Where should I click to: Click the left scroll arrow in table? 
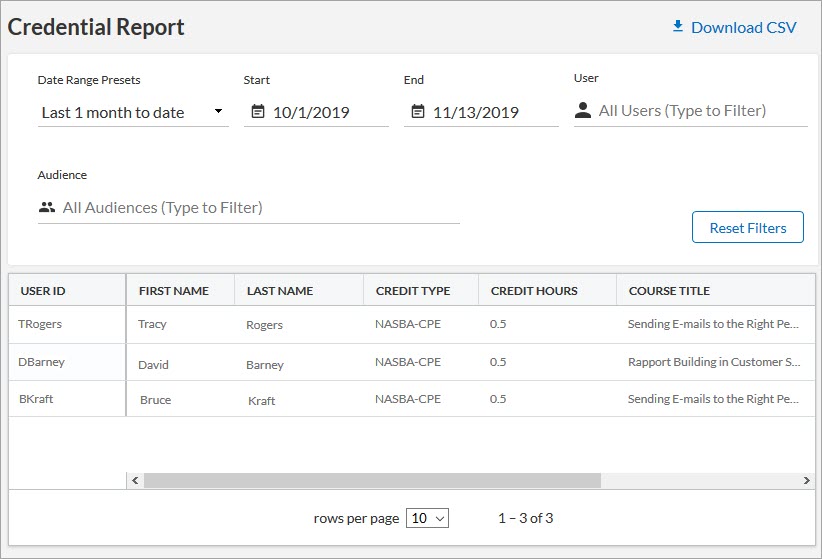click(x=135, y=481)
